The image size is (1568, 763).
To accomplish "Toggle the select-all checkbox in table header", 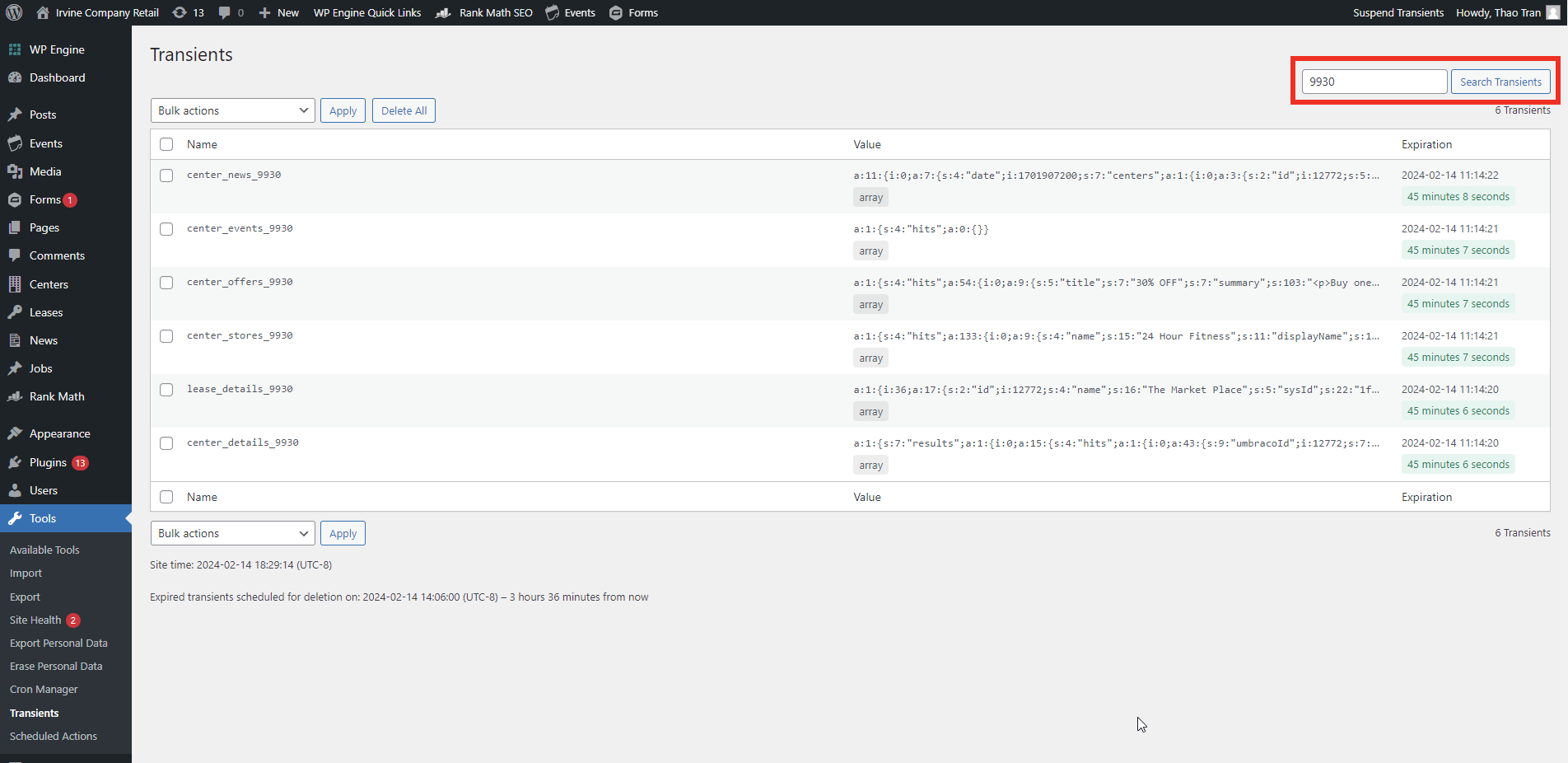I will (x=166, y=144).
